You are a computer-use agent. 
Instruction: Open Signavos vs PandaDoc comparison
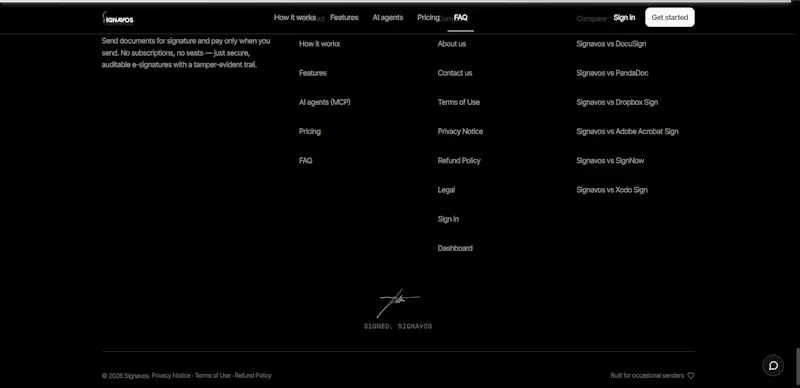612,73
